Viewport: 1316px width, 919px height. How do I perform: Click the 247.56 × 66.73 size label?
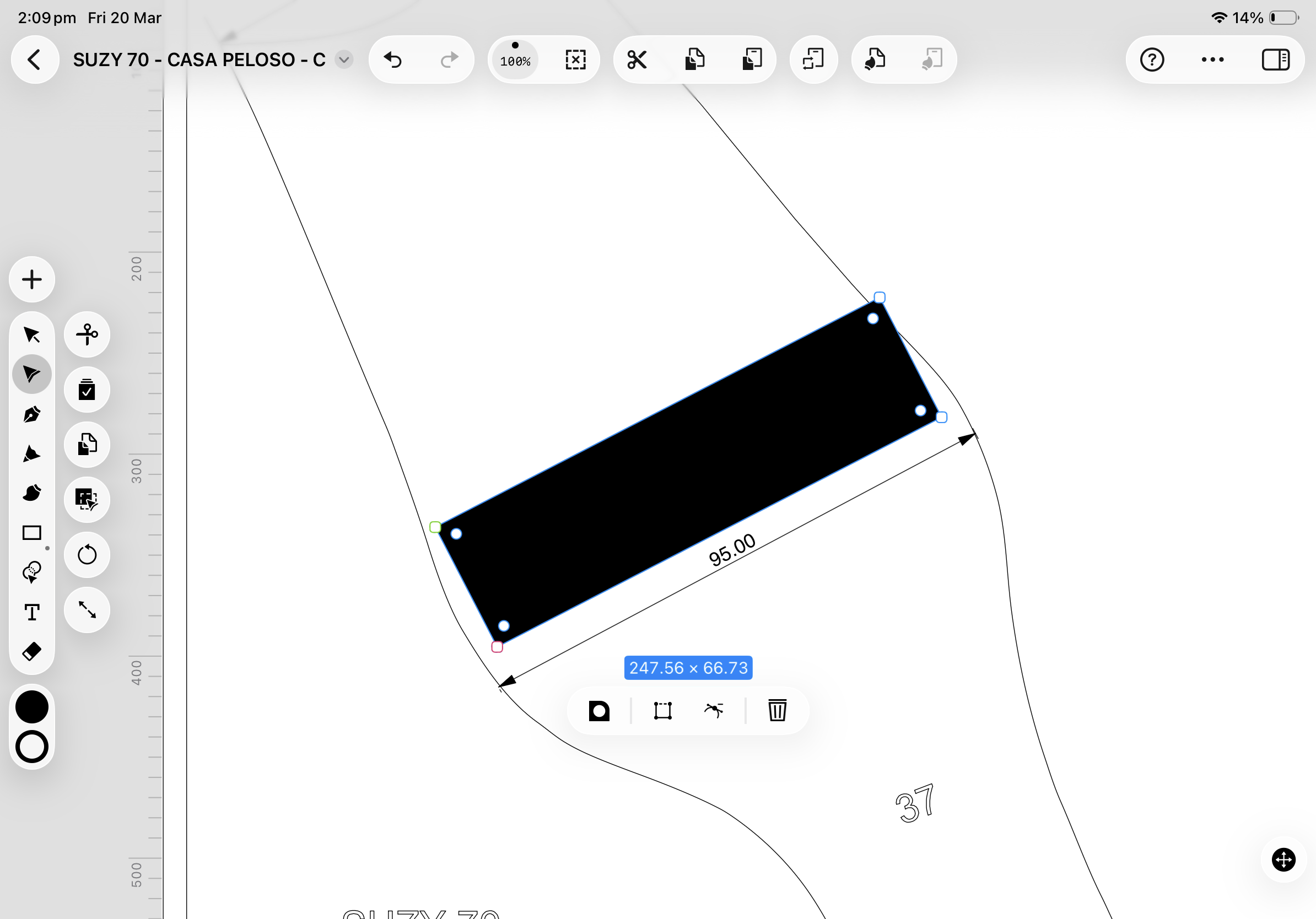(688, 668)
